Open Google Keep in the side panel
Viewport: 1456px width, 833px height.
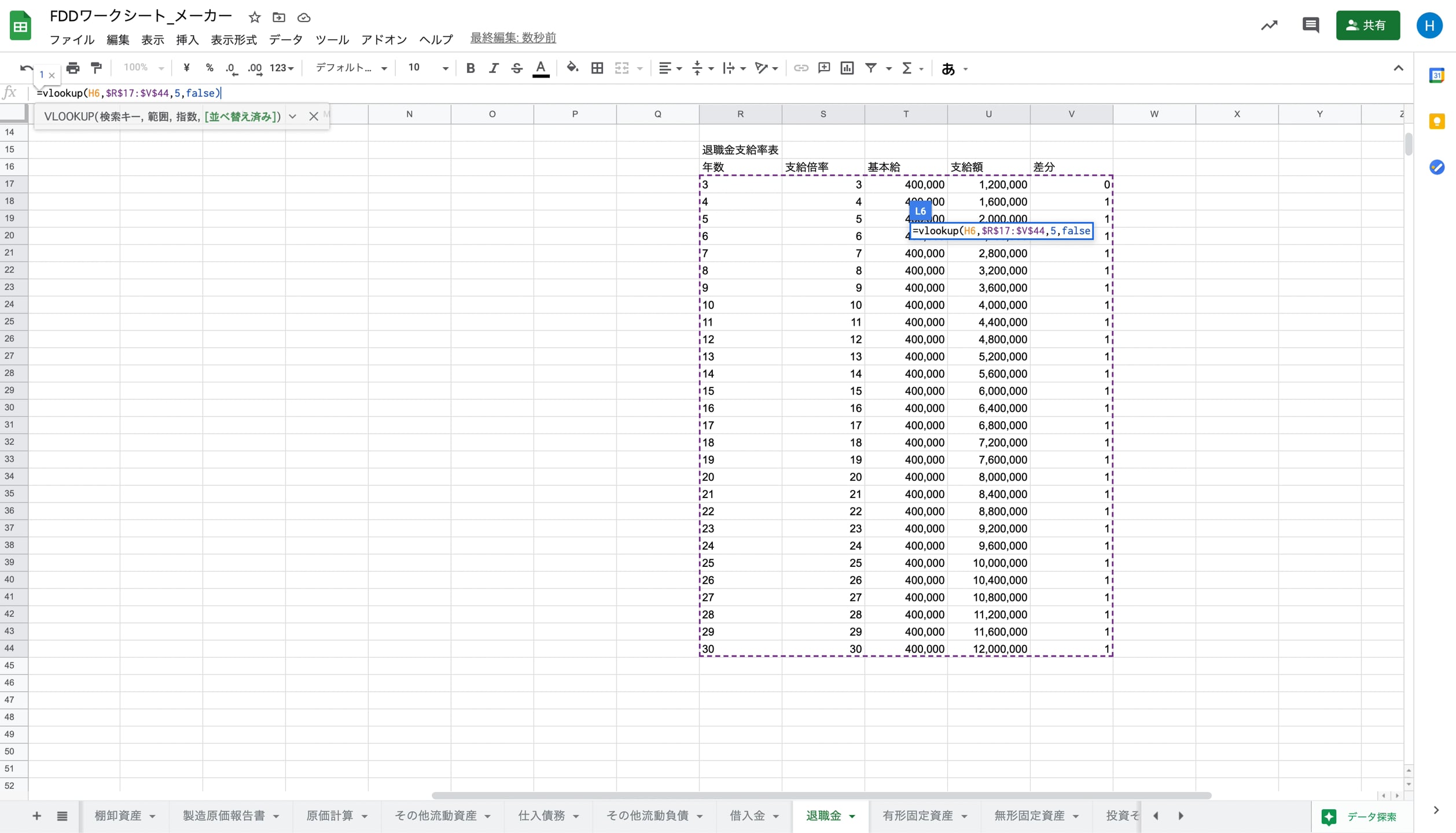click(x=1437, y=121)
